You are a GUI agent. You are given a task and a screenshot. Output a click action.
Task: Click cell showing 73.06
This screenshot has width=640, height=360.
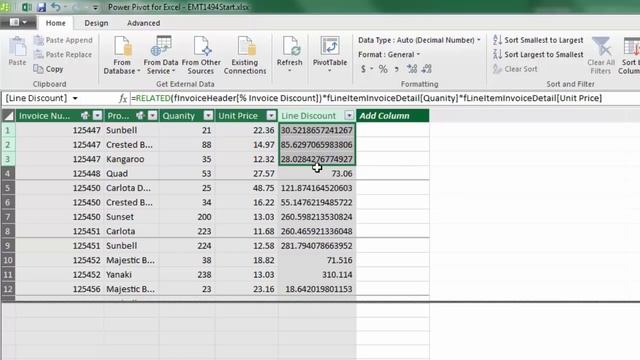317,173
